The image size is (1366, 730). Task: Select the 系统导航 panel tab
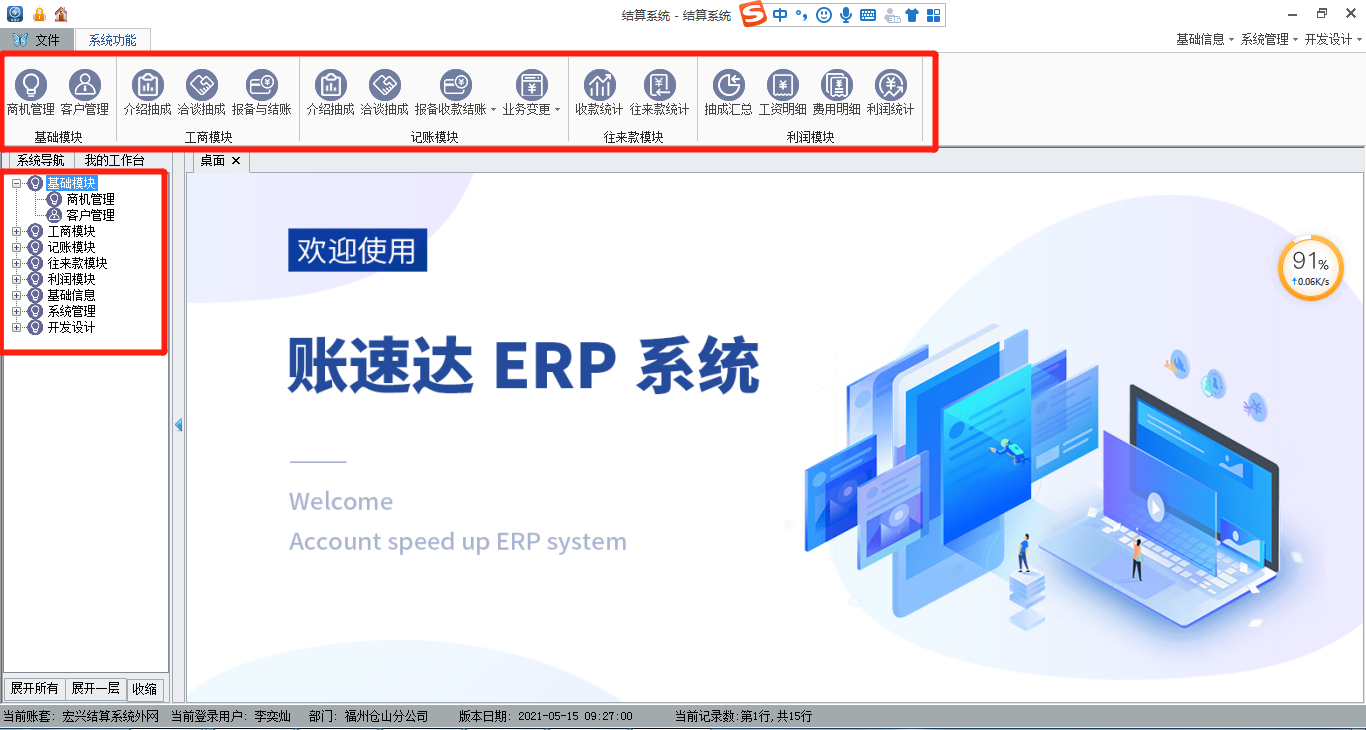tap(40, 160)
